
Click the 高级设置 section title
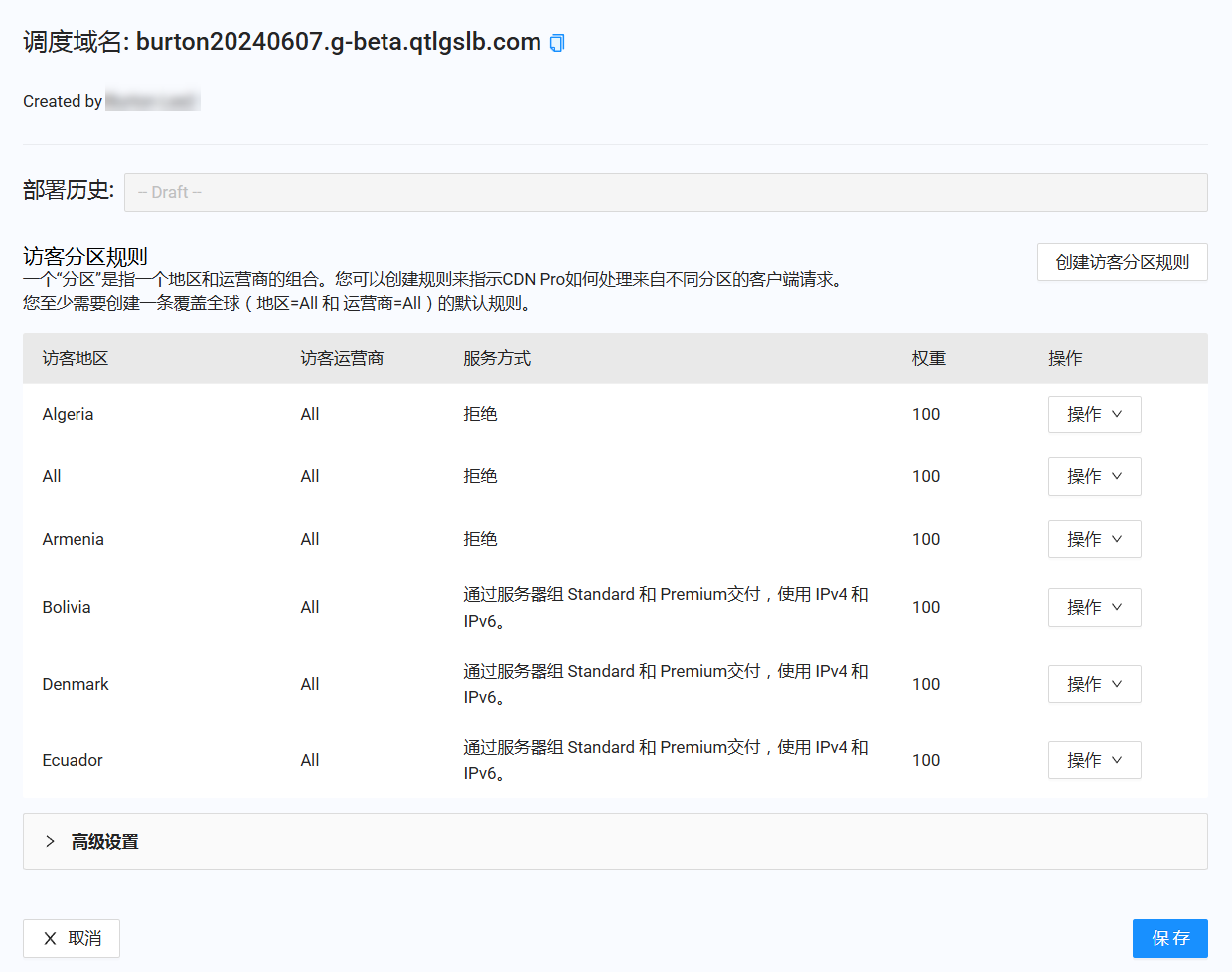(x=105, y=842)
